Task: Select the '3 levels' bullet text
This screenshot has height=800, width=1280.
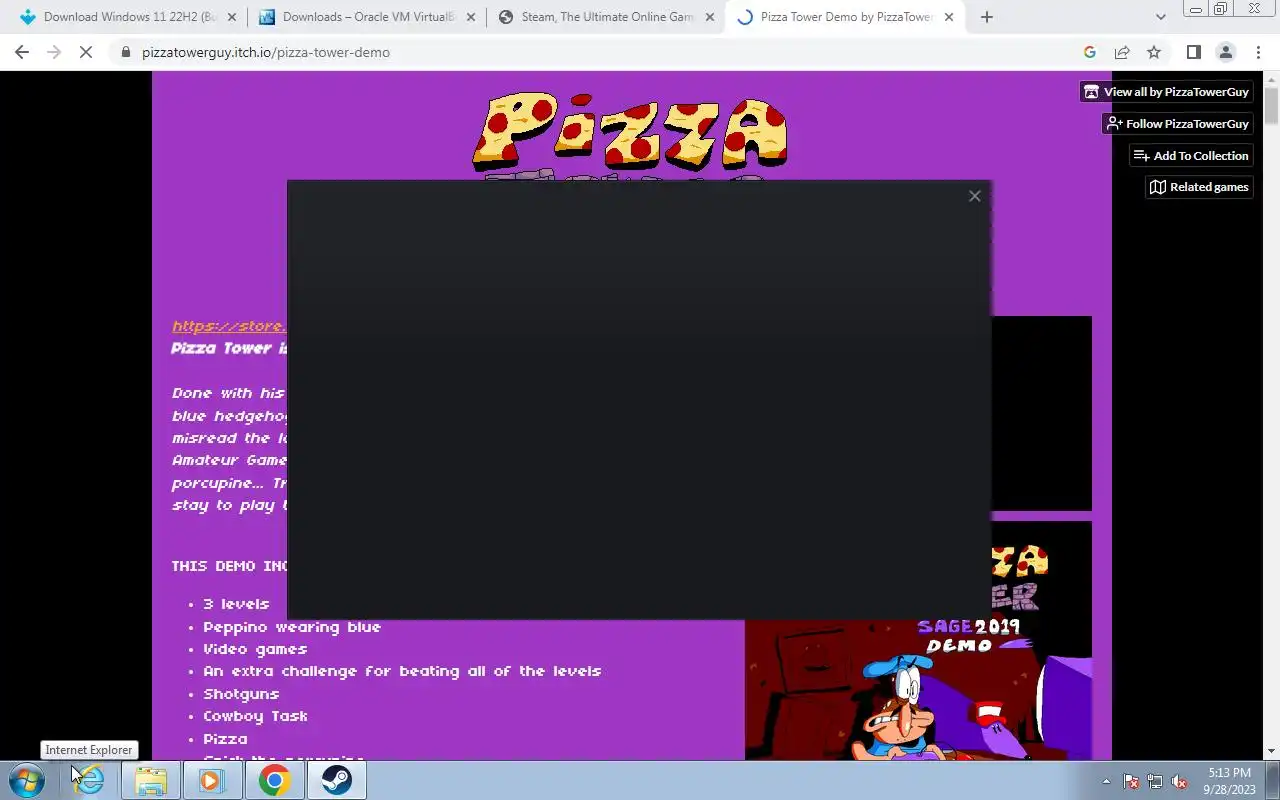Action: [x=236, y=604]
